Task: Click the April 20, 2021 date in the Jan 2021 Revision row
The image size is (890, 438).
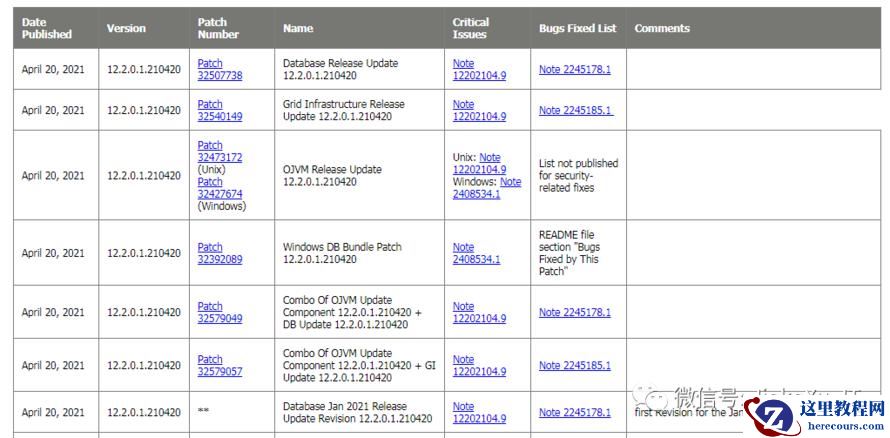Action: (53, 412)
